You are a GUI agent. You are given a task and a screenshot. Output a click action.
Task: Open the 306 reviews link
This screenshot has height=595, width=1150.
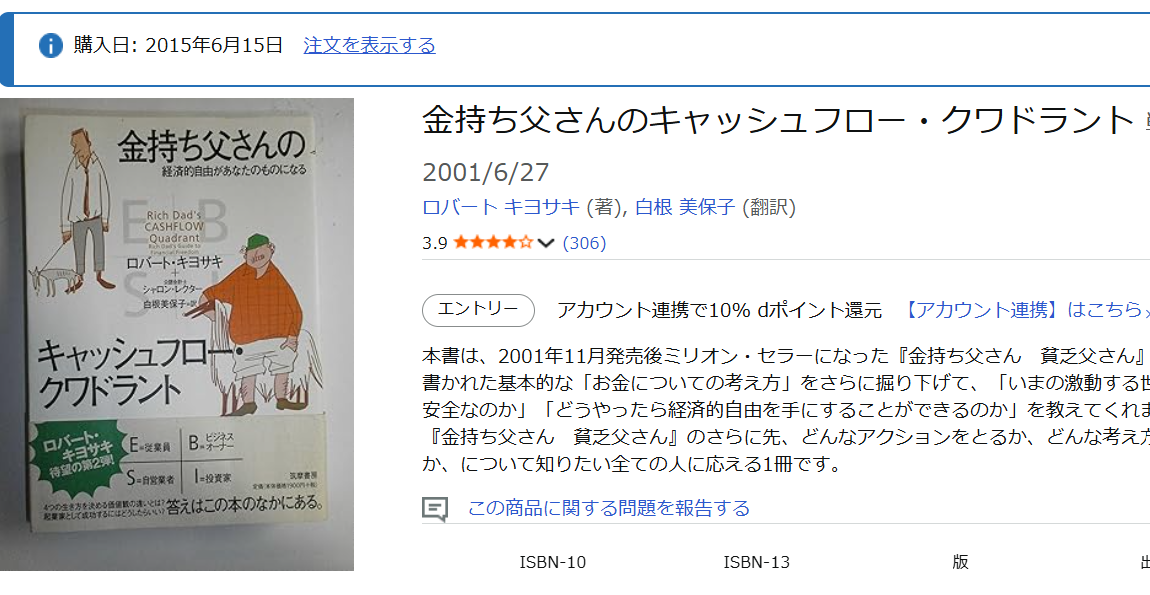coord(584,243)
